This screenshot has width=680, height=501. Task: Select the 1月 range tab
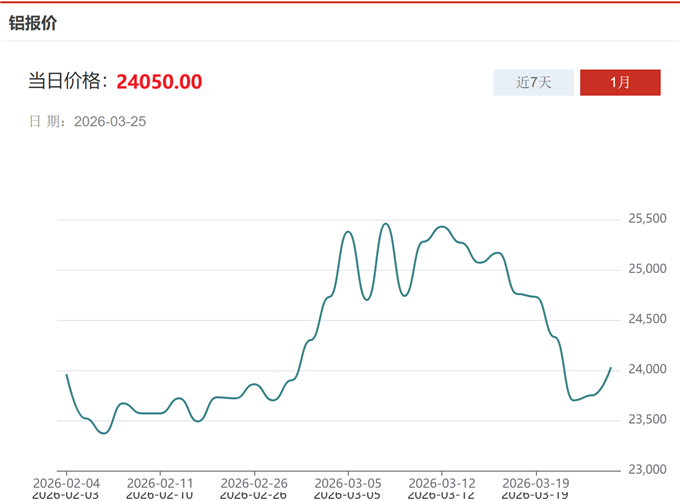pos(620,82)
